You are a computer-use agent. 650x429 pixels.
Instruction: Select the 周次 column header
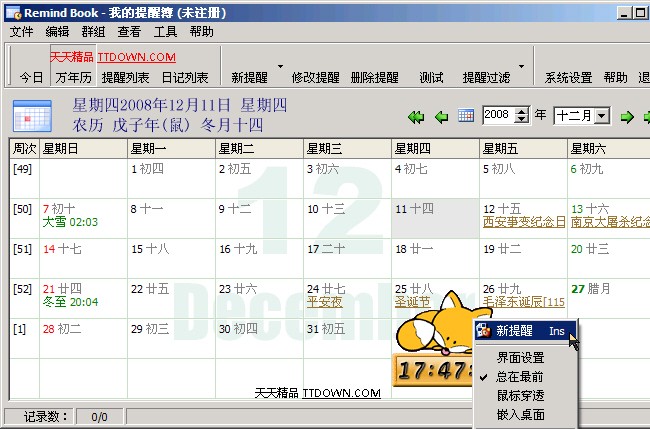click(24, 148)
